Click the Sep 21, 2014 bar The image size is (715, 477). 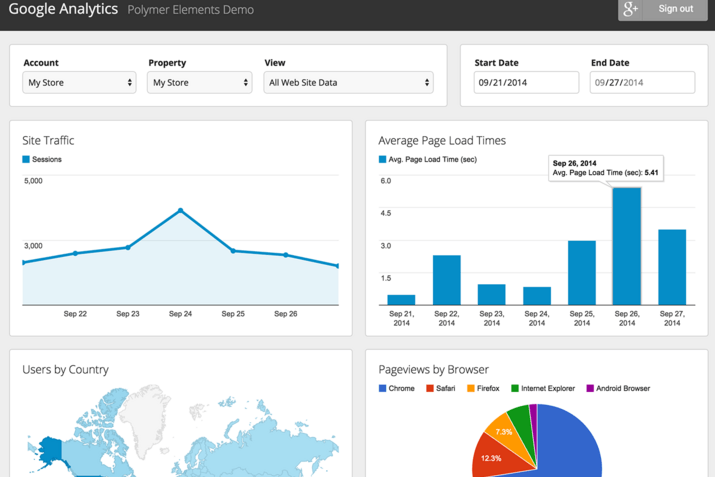point(401,300)
